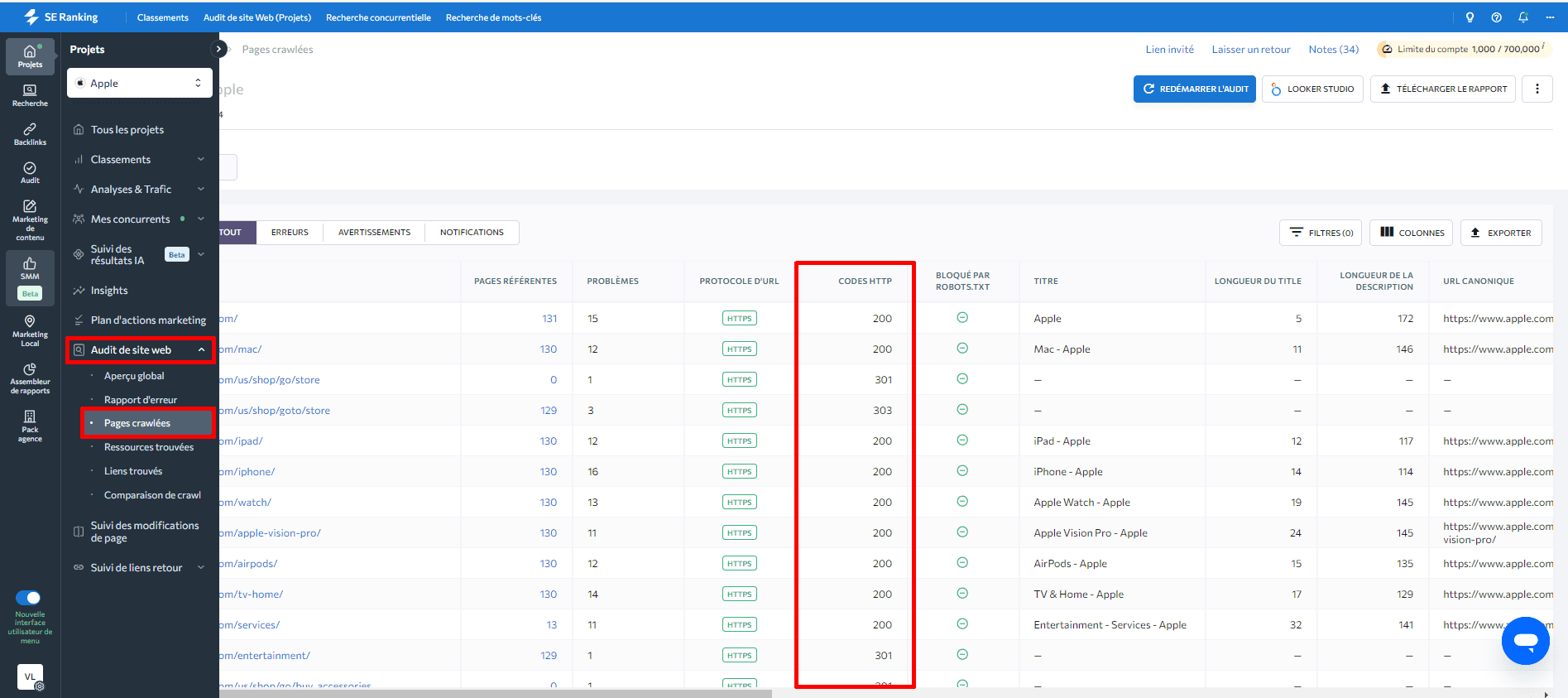This screenshot has height=698, width=1568.
Task: Click Laisser un retour link
Action: pos(1251,49)
